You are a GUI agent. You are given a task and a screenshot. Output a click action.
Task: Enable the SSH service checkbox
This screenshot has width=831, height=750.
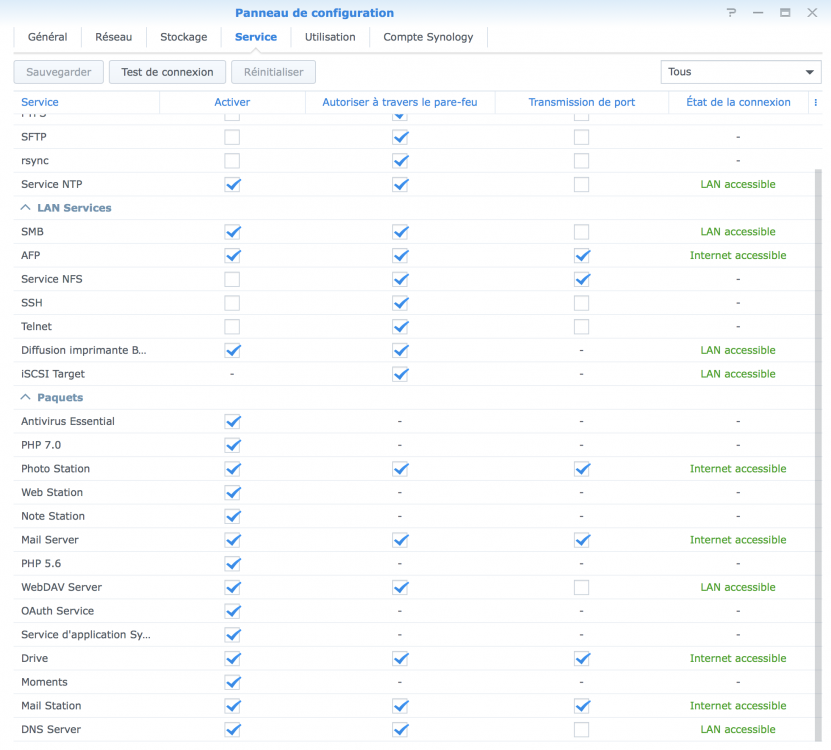coord(232,303)
